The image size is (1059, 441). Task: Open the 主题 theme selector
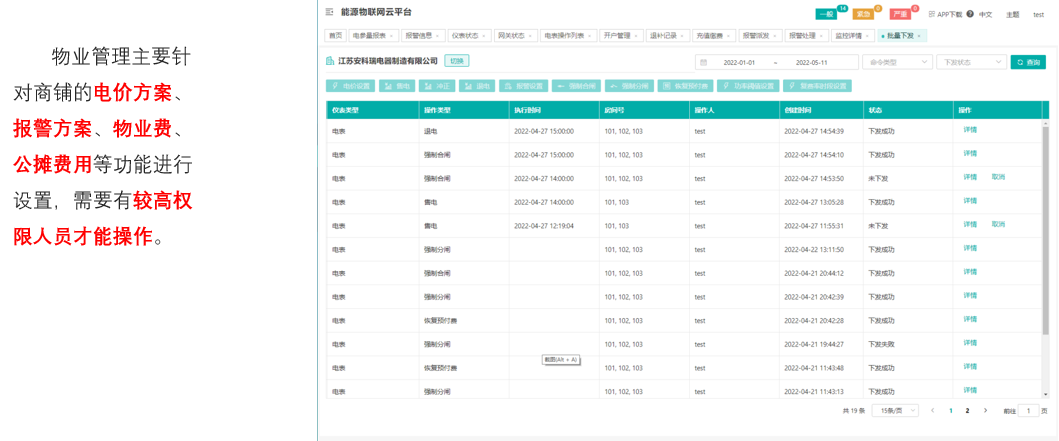pyautogui.click(x=1012, y=14)
